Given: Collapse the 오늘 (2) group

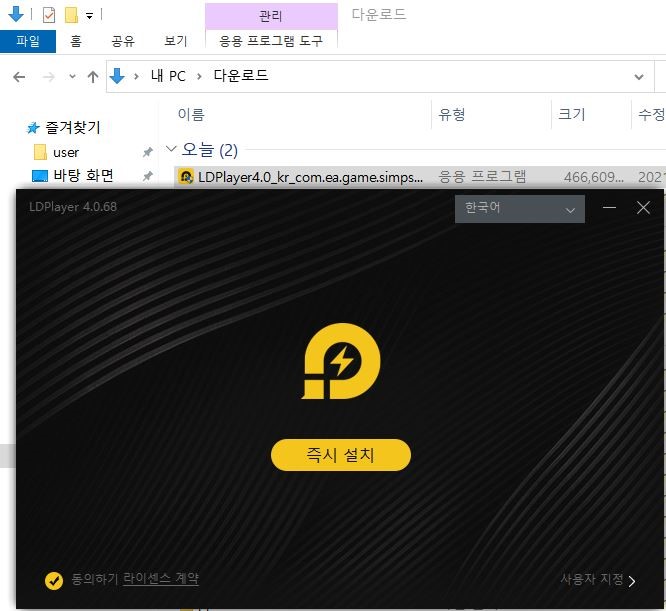Looking at the screenshot, I should (171, 149).
